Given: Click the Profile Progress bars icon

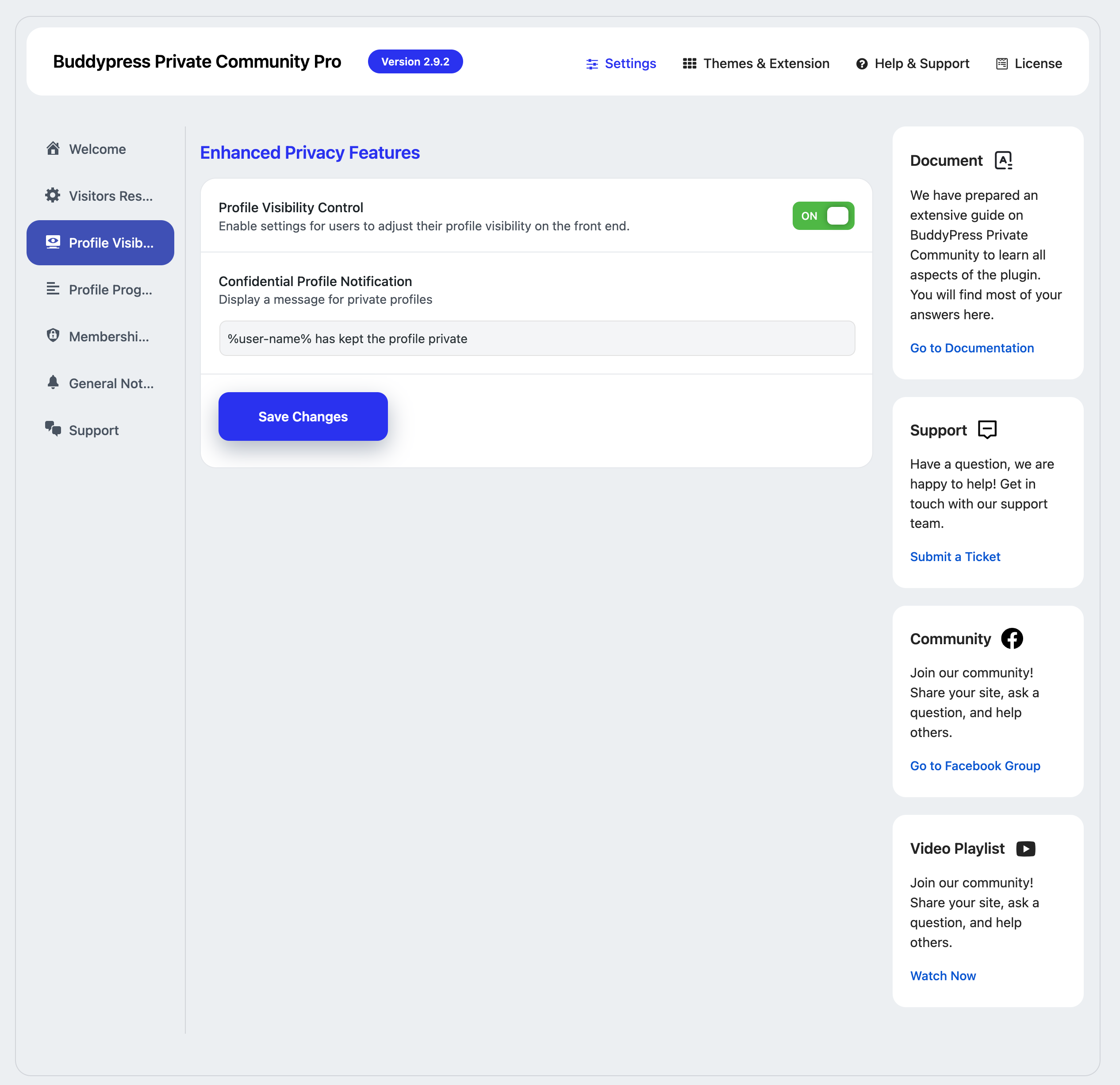Looking at the screenshot, I should (53, 289).
